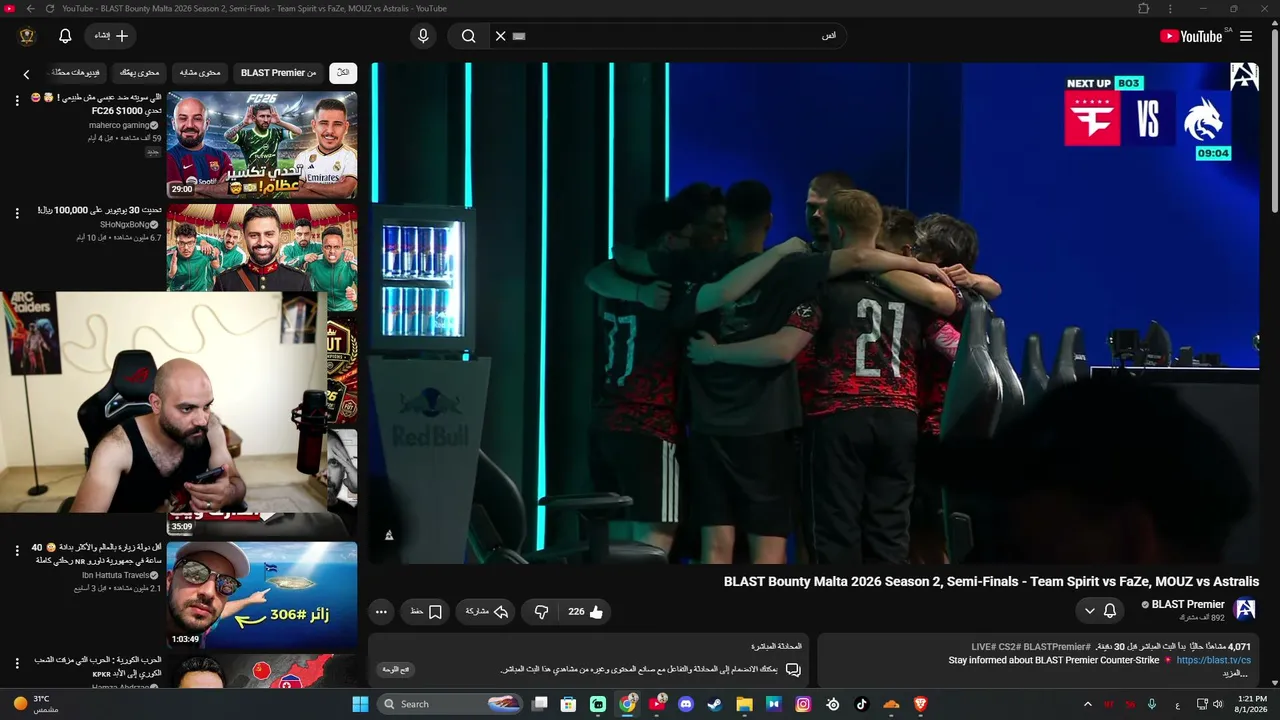
Task: Show hidden system tray icons
Action: [x=1088, y=704]
